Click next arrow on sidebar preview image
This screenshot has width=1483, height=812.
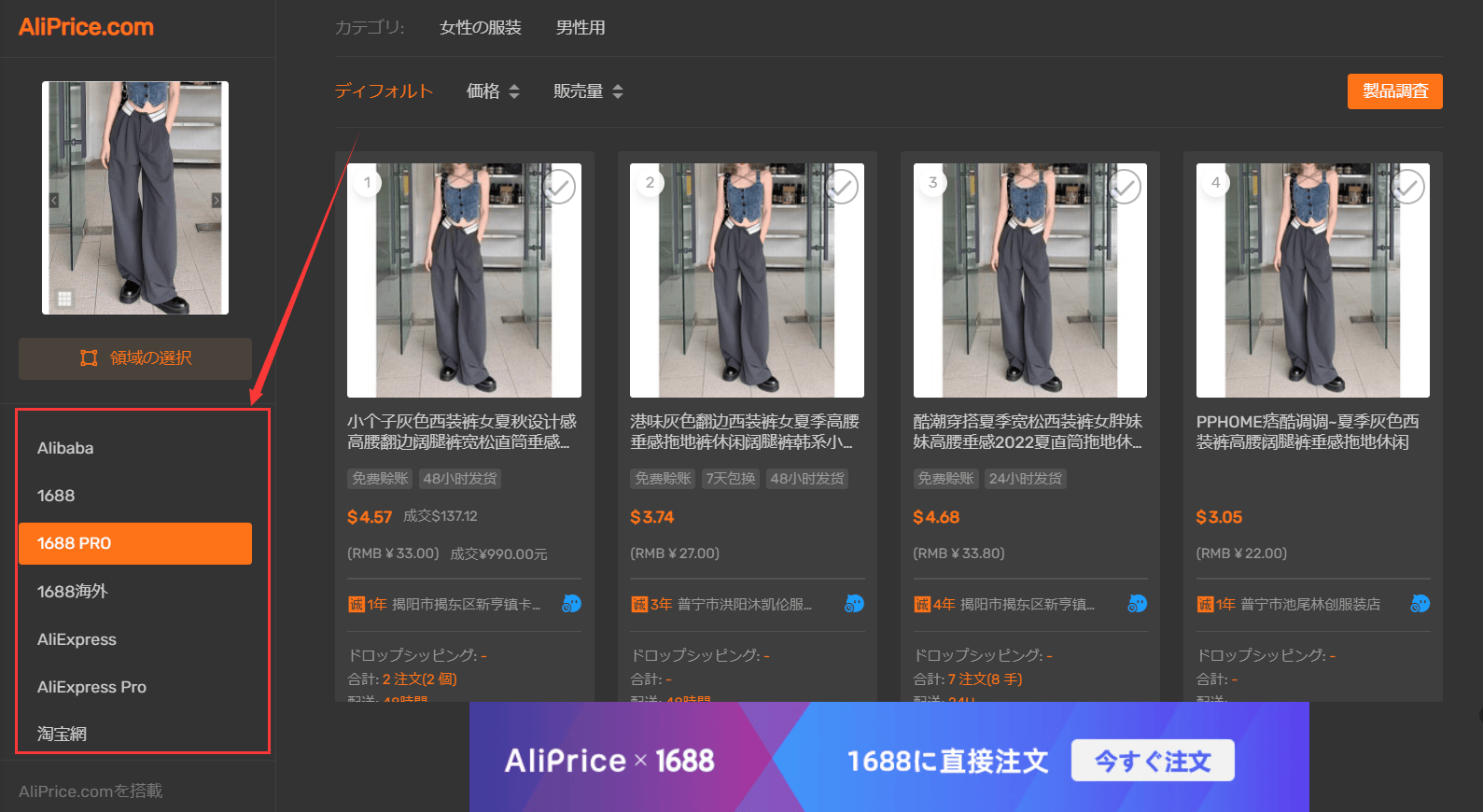click(x=217, y=201)
